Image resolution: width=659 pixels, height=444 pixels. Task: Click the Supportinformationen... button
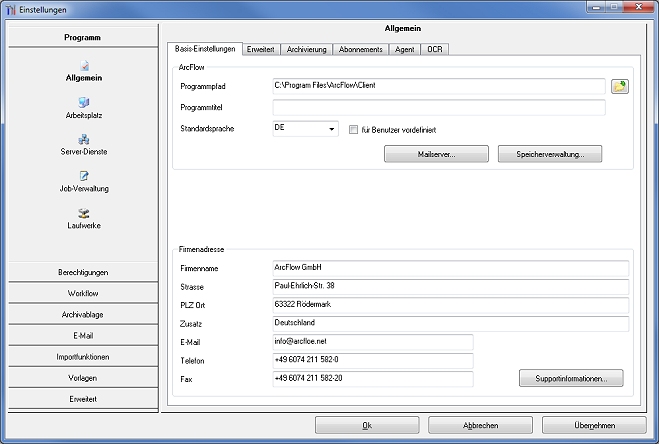pyautogui.click(x=571, y=378)
